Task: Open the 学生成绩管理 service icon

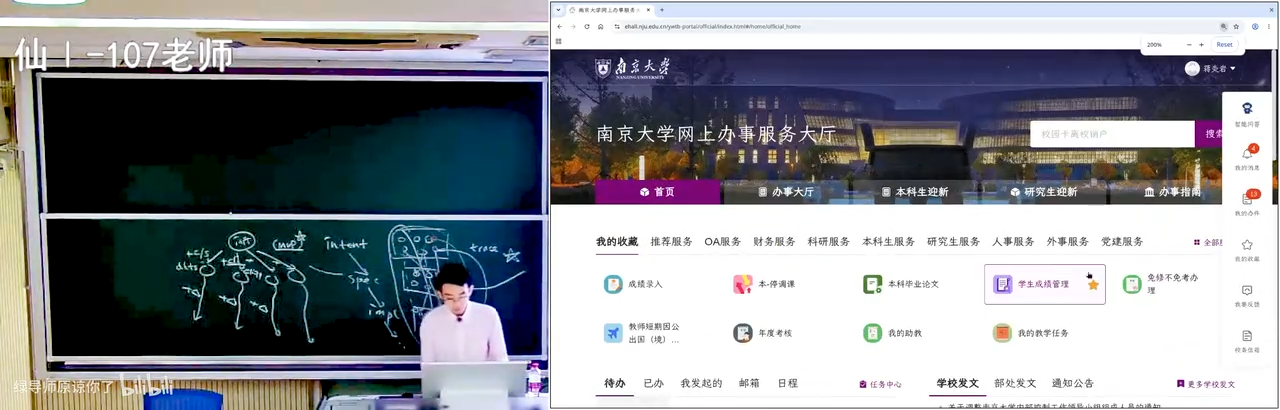Action: point(1003,285)
